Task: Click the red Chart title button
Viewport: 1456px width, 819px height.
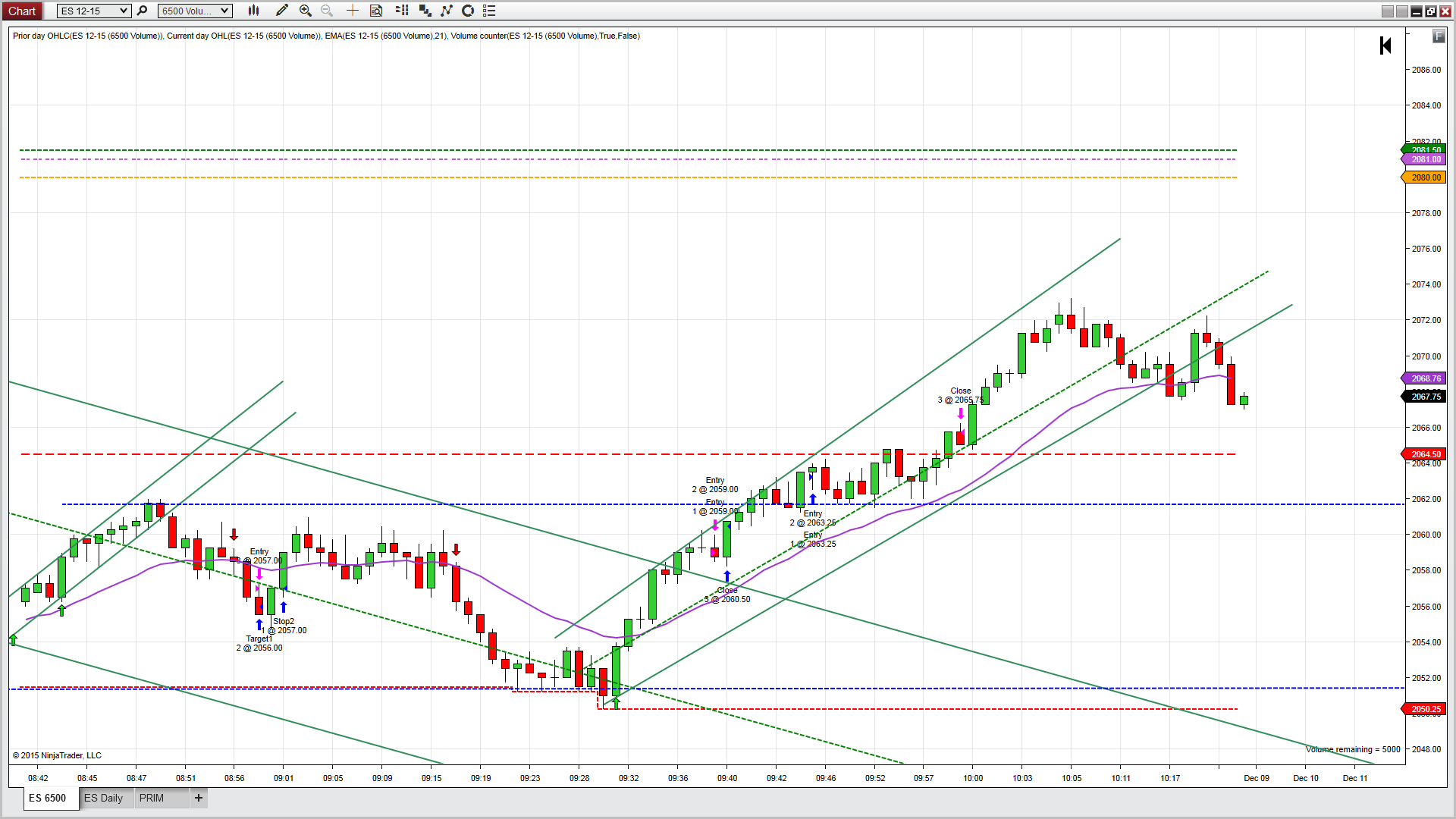Action: [22, 11]
